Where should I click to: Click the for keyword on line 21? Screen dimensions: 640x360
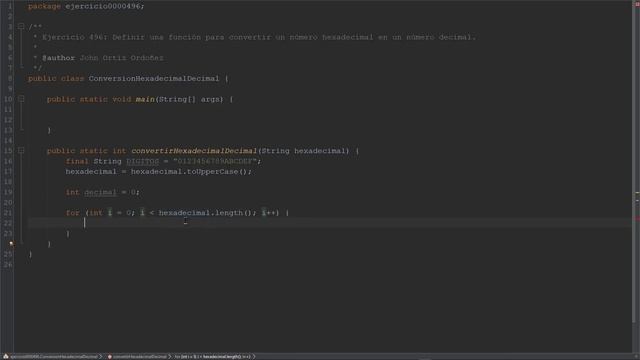click(x=73, y=213)
